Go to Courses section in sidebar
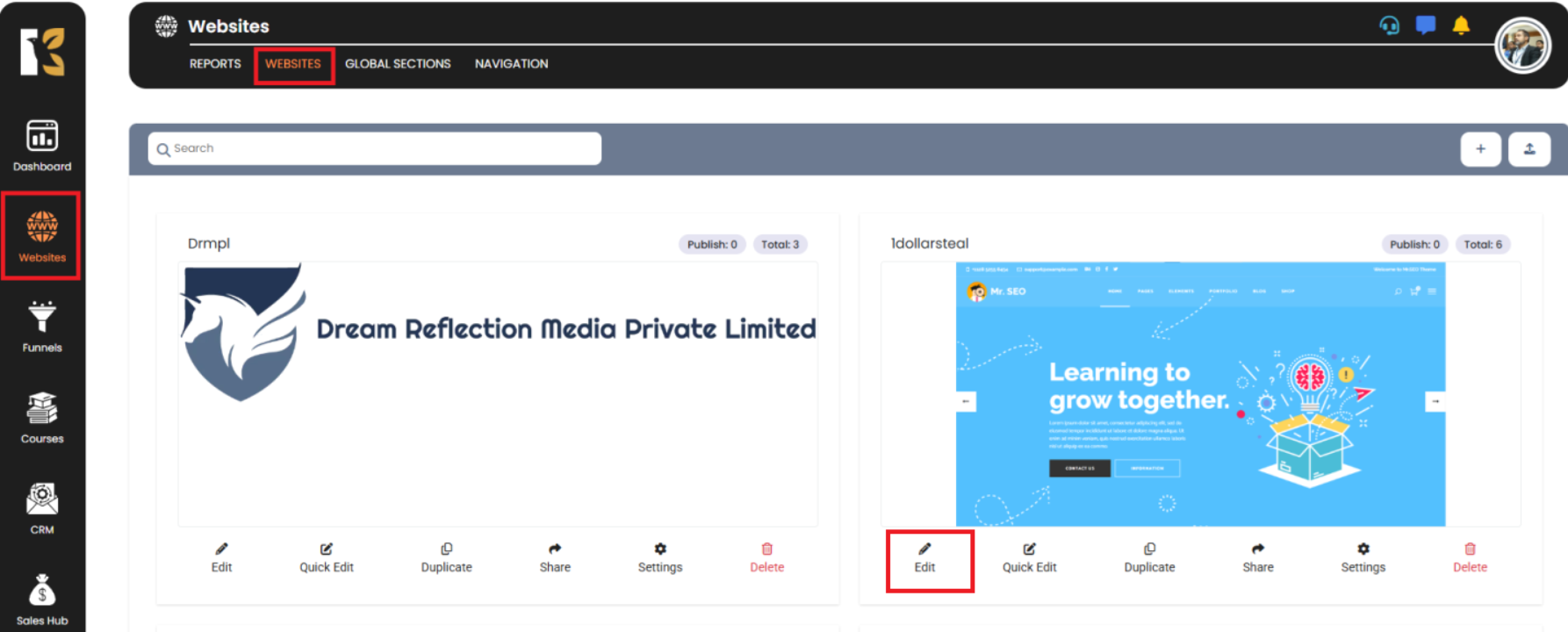Viewport: 1568px width, 632px height. [x=42, y=418]
